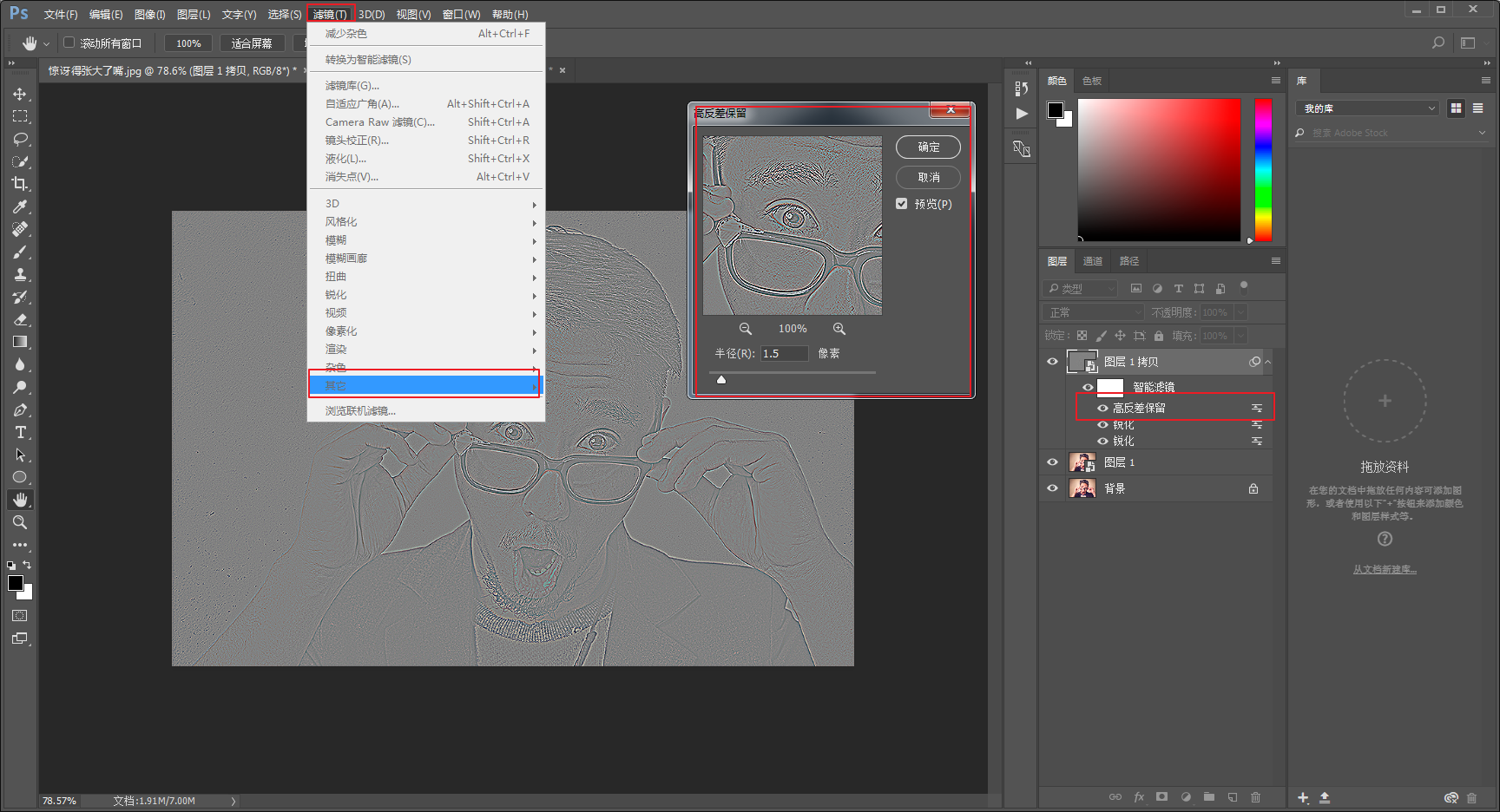Screen dimensions: 1500x812
Task: Select the Rectangular Marquee tool
Action: coord(19,116)
